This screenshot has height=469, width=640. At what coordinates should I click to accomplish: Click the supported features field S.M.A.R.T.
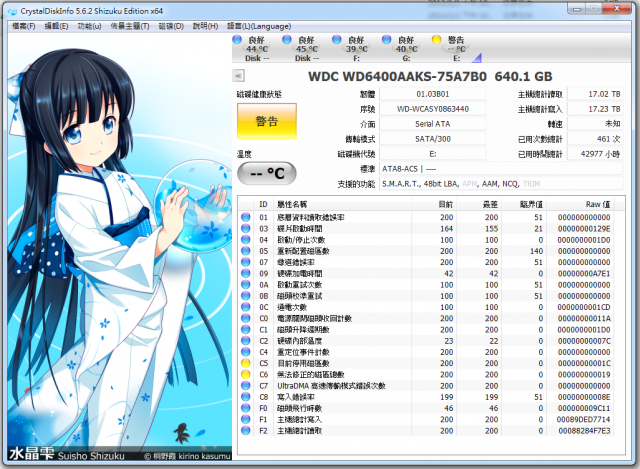coord(501,184)
